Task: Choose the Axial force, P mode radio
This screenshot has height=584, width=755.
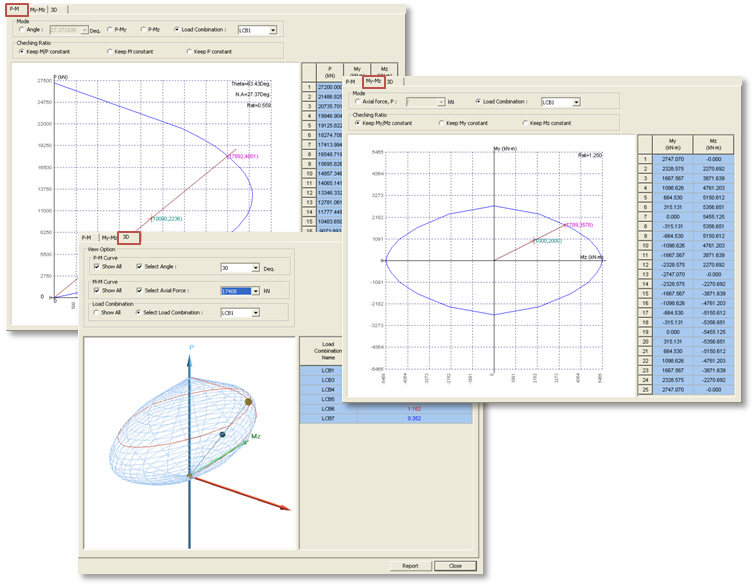Action: 357,102
